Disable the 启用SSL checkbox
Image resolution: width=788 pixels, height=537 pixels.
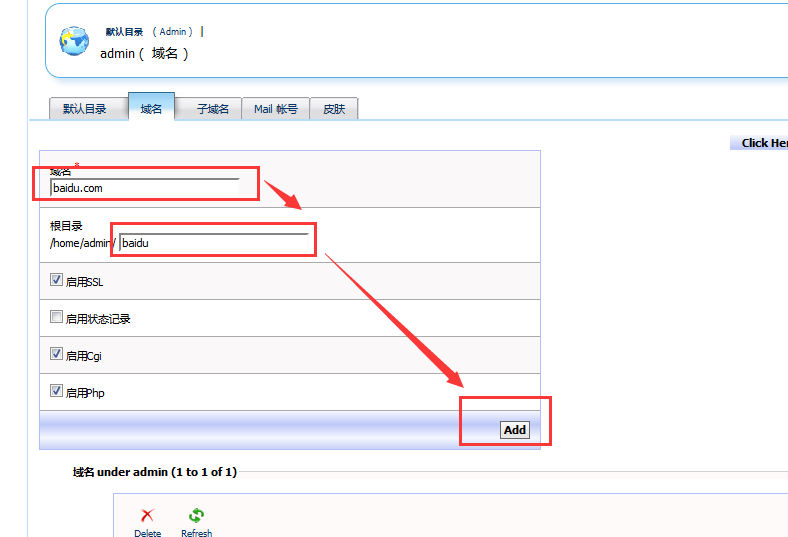pos(57,280)
